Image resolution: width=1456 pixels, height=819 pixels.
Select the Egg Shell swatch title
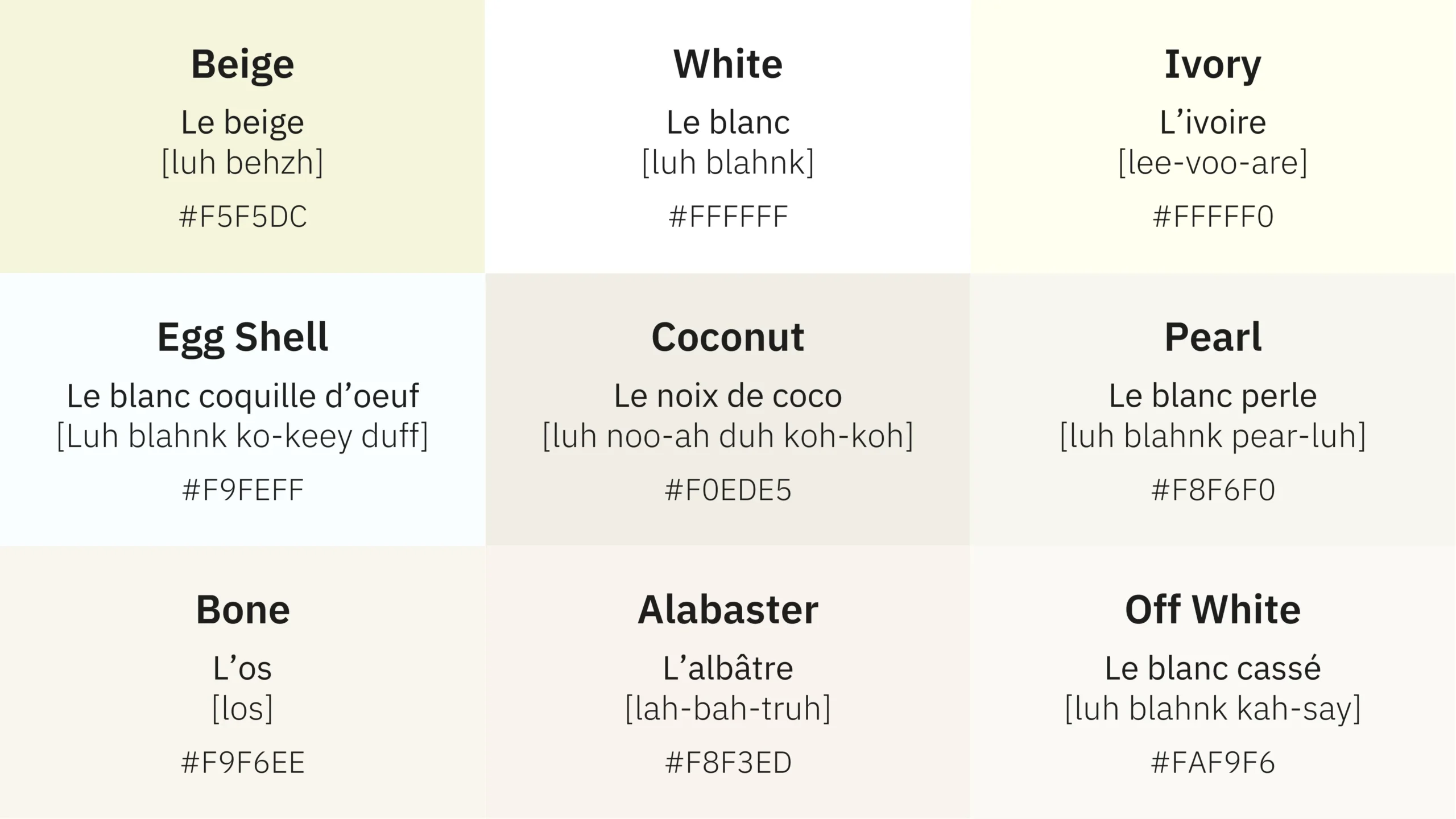click(242, 337)
